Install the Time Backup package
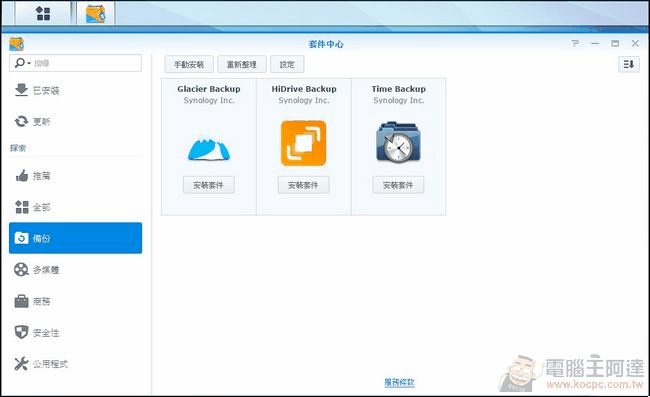Image resolution: width=650 pixels, height=397 pixels. 398,185
